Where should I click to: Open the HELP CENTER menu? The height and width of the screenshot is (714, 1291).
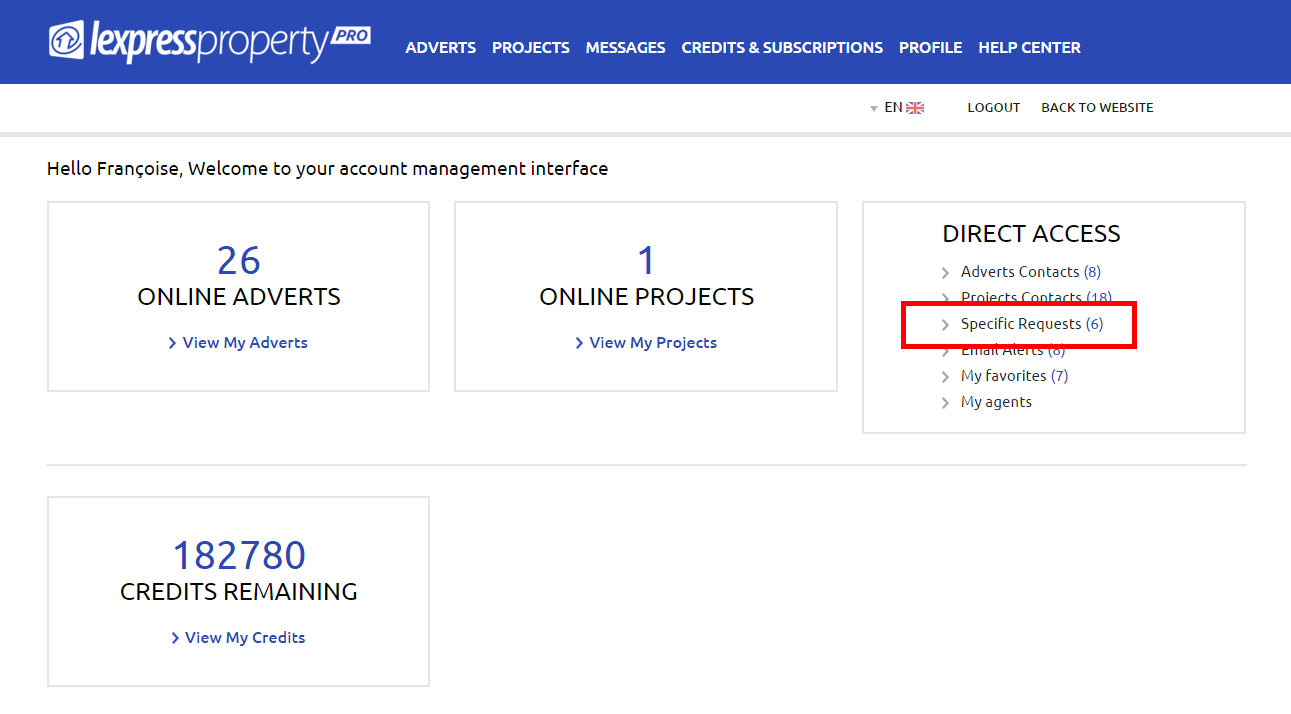[x=1030, y=47]
